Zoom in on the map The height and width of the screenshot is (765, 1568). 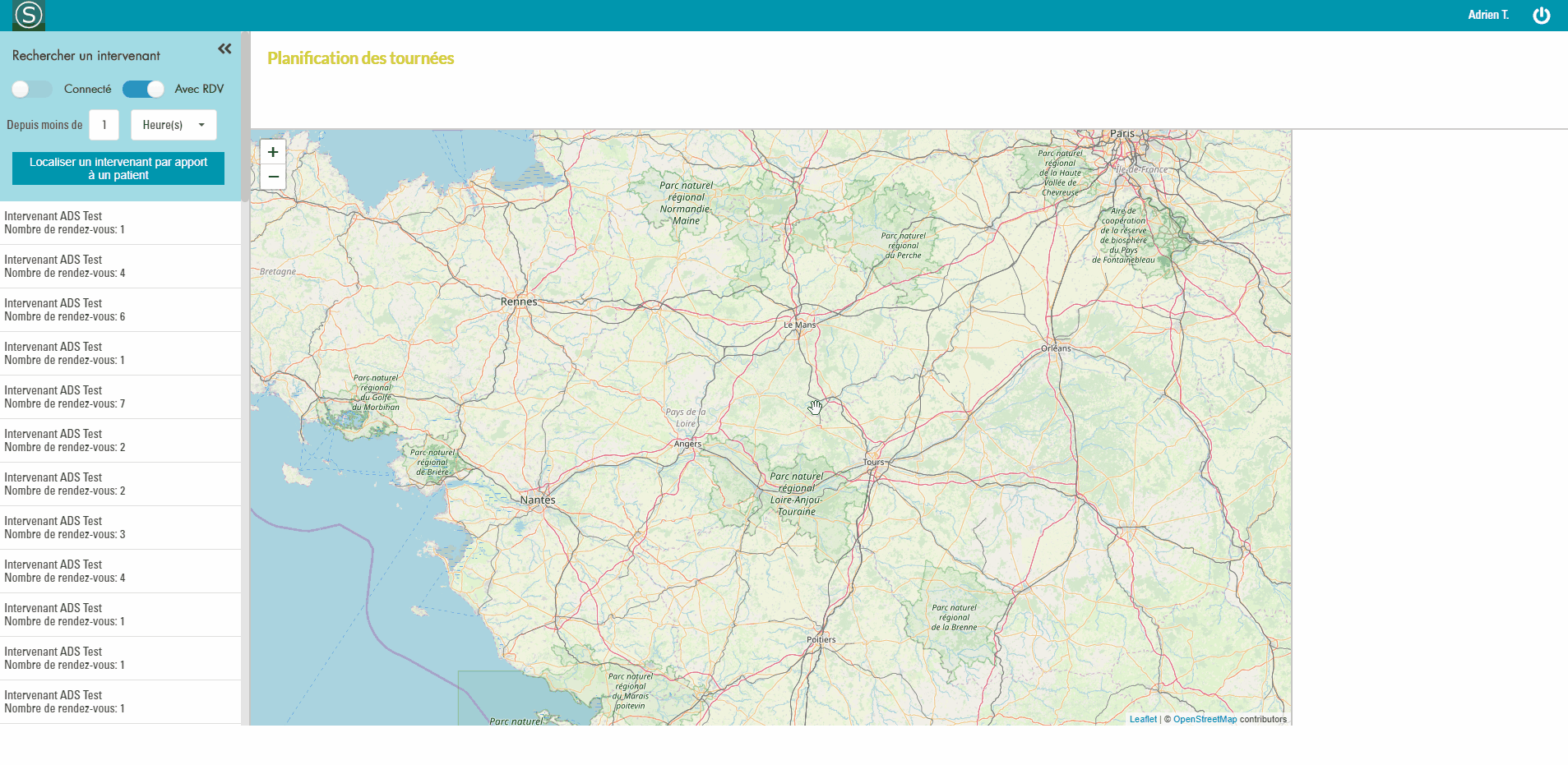(273, 152)
